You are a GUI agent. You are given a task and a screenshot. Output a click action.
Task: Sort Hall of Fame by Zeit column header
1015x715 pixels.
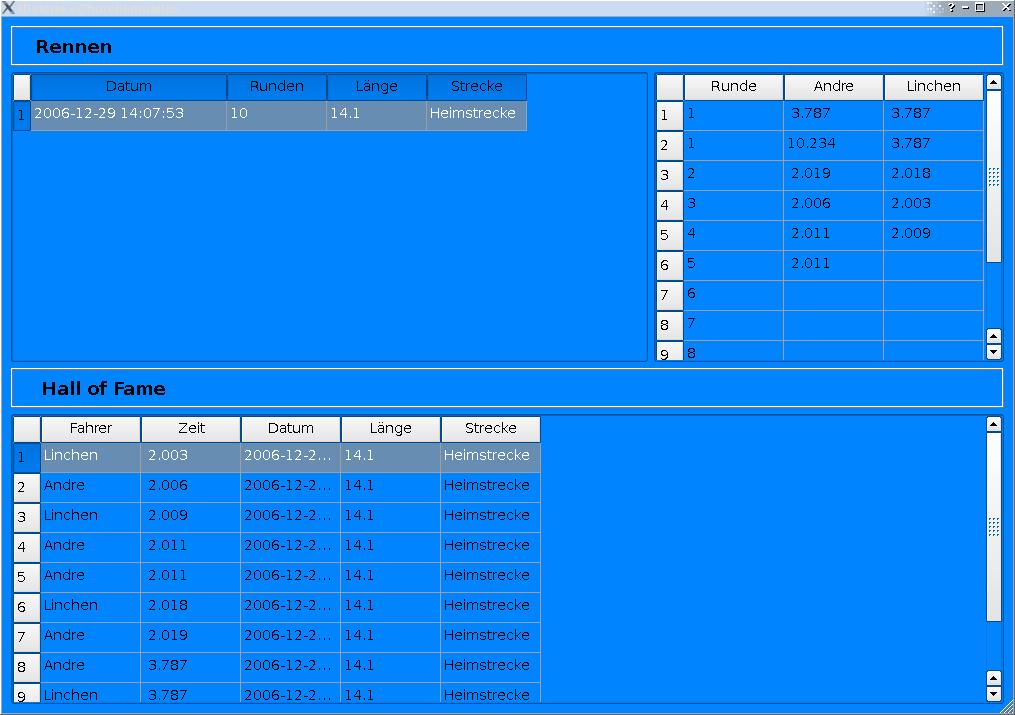click(191, 429)
